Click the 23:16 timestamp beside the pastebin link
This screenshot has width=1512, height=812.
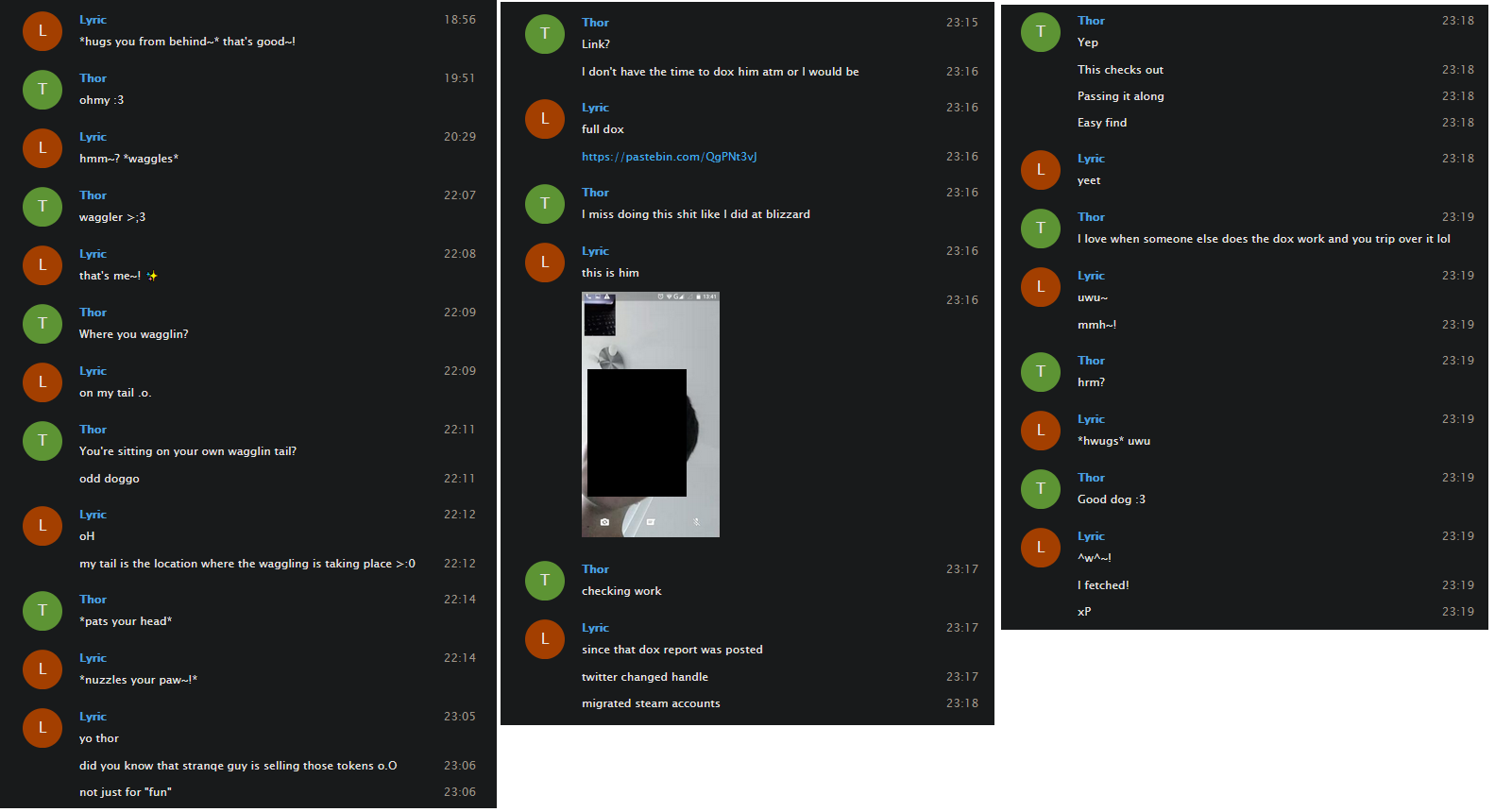[x=962, y=157]
